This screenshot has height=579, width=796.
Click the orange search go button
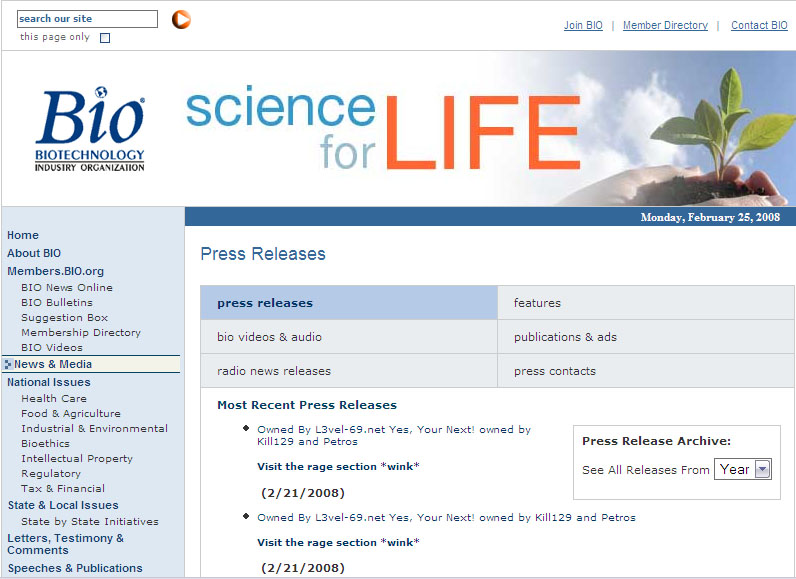coord(181,19)
